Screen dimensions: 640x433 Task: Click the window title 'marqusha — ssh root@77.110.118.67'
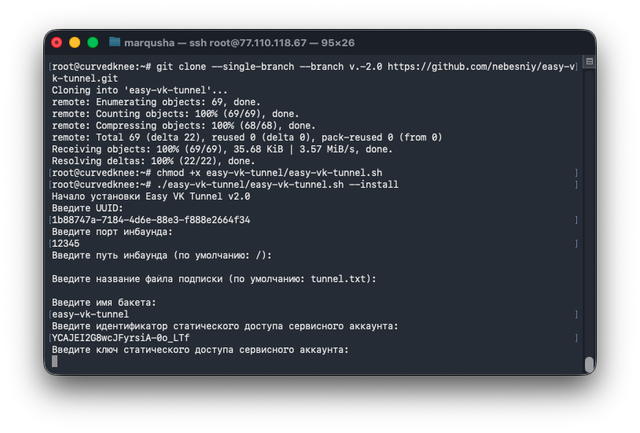click(x=215, y=43)
